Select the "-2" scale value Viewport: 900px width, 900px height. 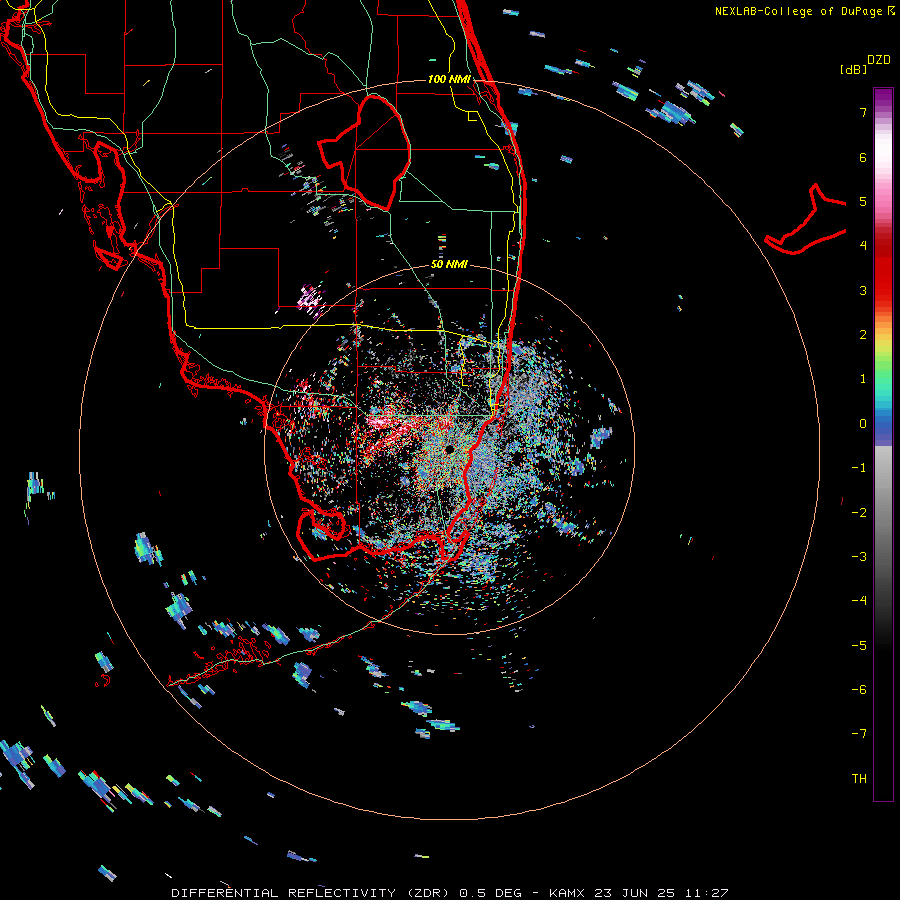click(x=859, y=512)
